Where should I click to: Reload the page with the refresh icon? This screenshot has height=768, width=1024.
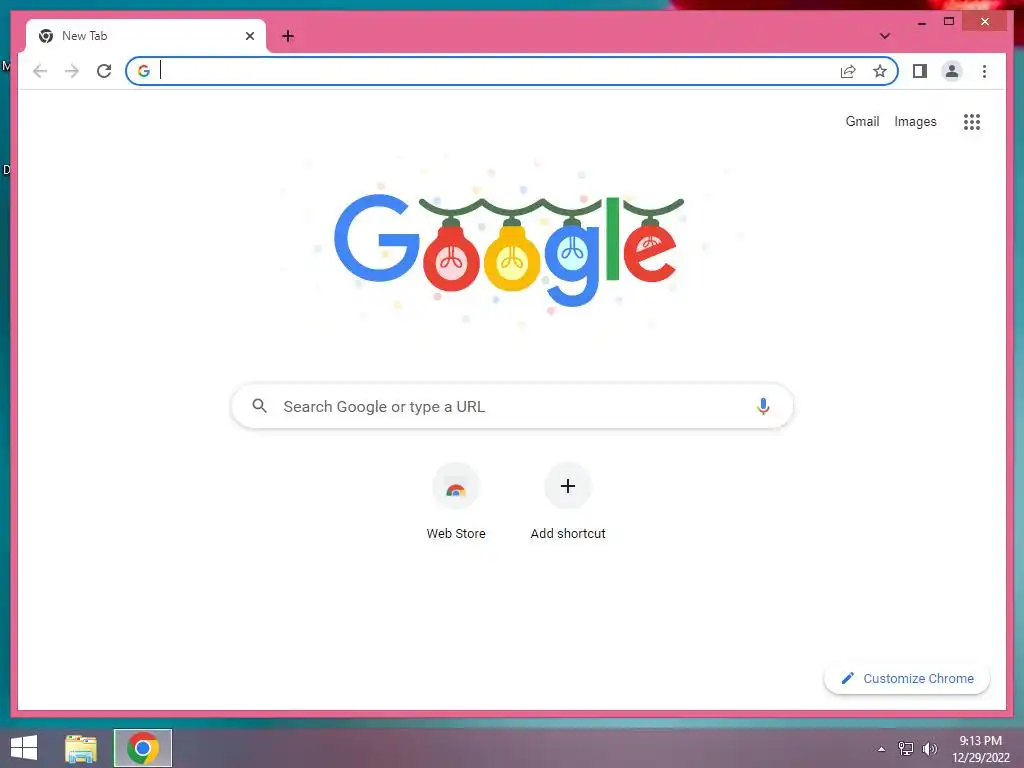pos(104,71)
